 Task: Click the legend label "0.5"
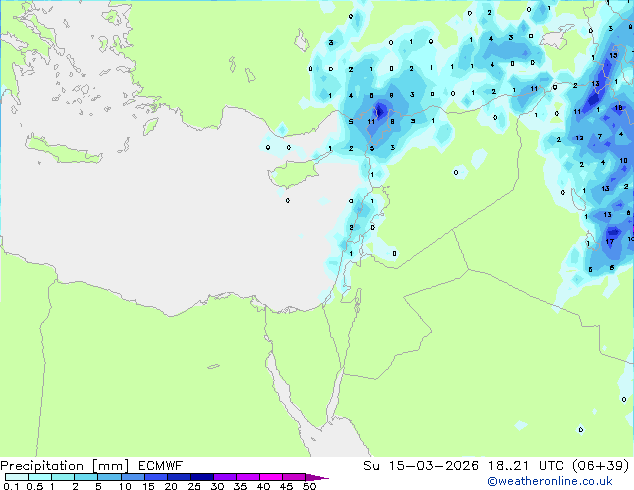[x=35, y=486]
